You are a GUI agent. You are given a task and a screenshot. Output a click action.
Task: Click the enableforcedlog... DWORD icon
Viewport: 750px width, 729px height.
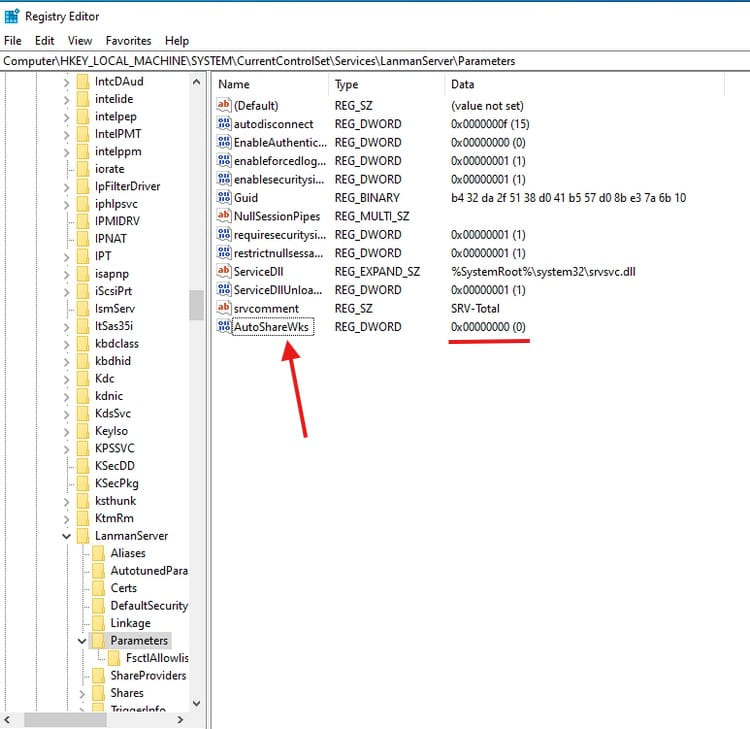pyautogui.click(x=224, y=161)
